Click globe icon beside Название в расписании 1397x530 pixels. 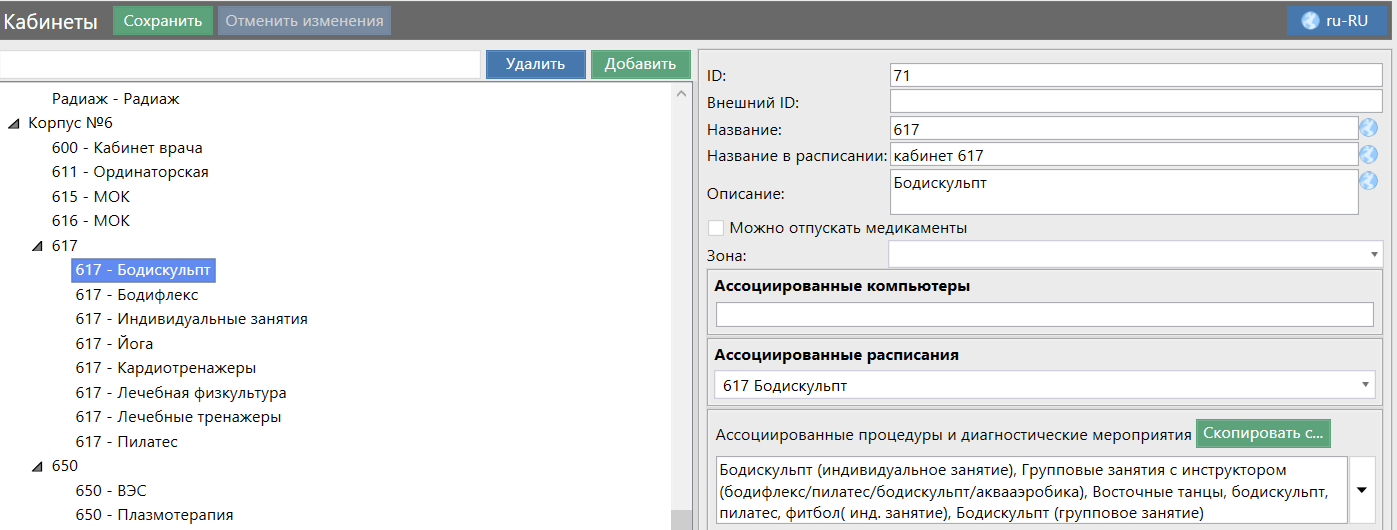(1368, 155)
